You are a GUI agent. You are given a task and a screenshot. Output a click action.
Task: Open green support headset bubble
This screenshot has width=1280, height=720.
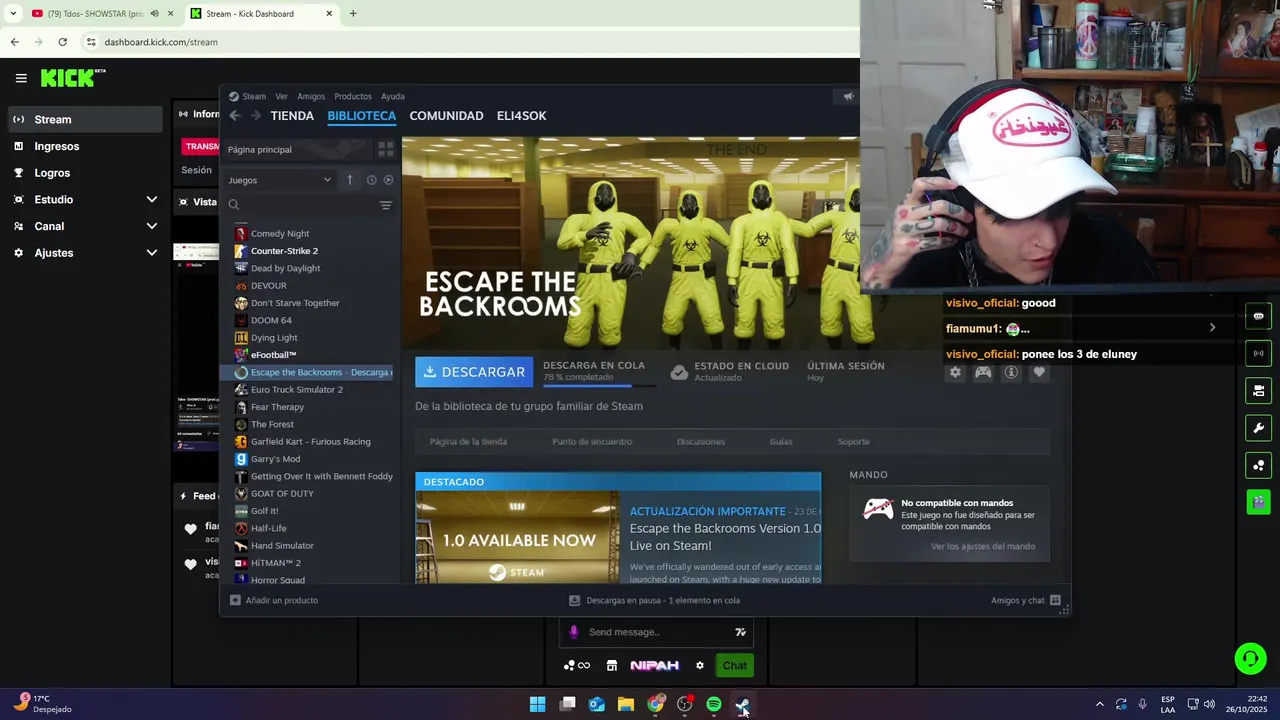(1250, 658)
